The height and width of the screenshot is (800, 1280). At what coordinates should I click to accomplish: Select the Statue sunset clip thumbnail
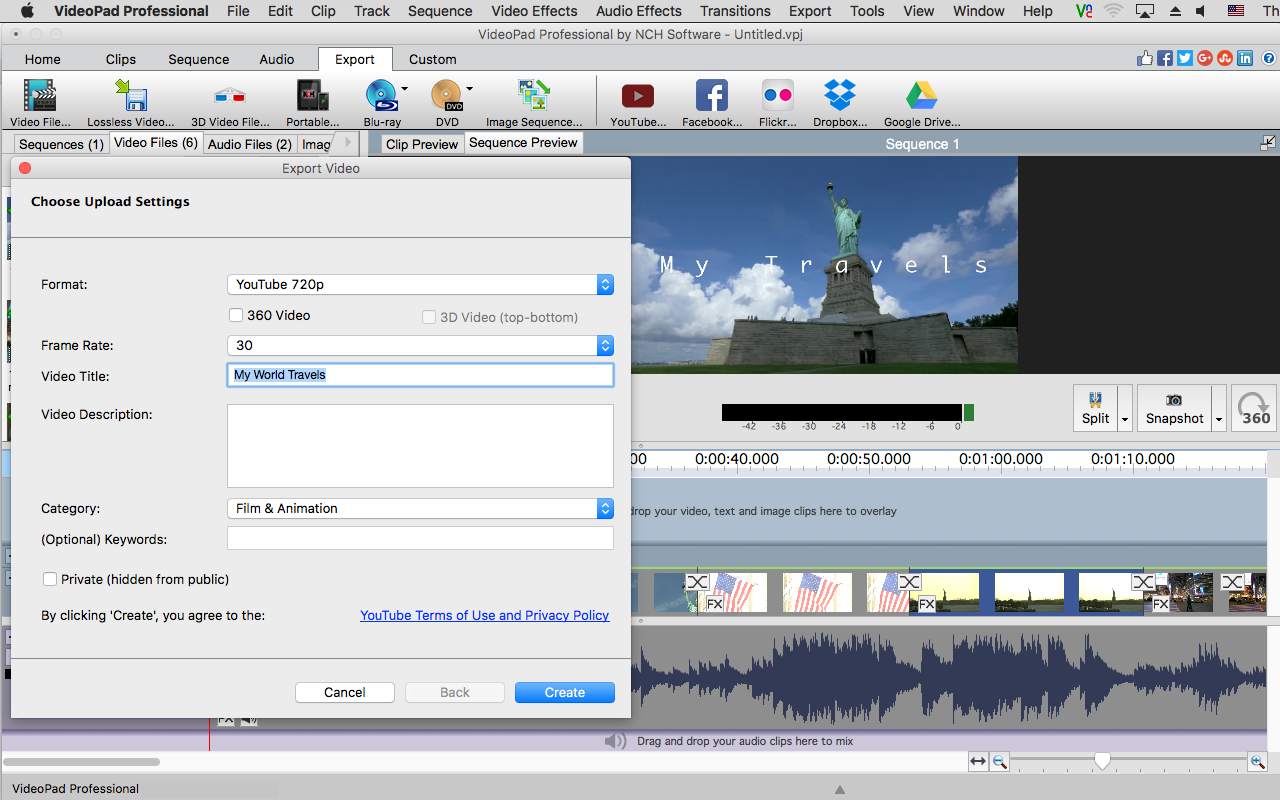(x=1029, y=592)
